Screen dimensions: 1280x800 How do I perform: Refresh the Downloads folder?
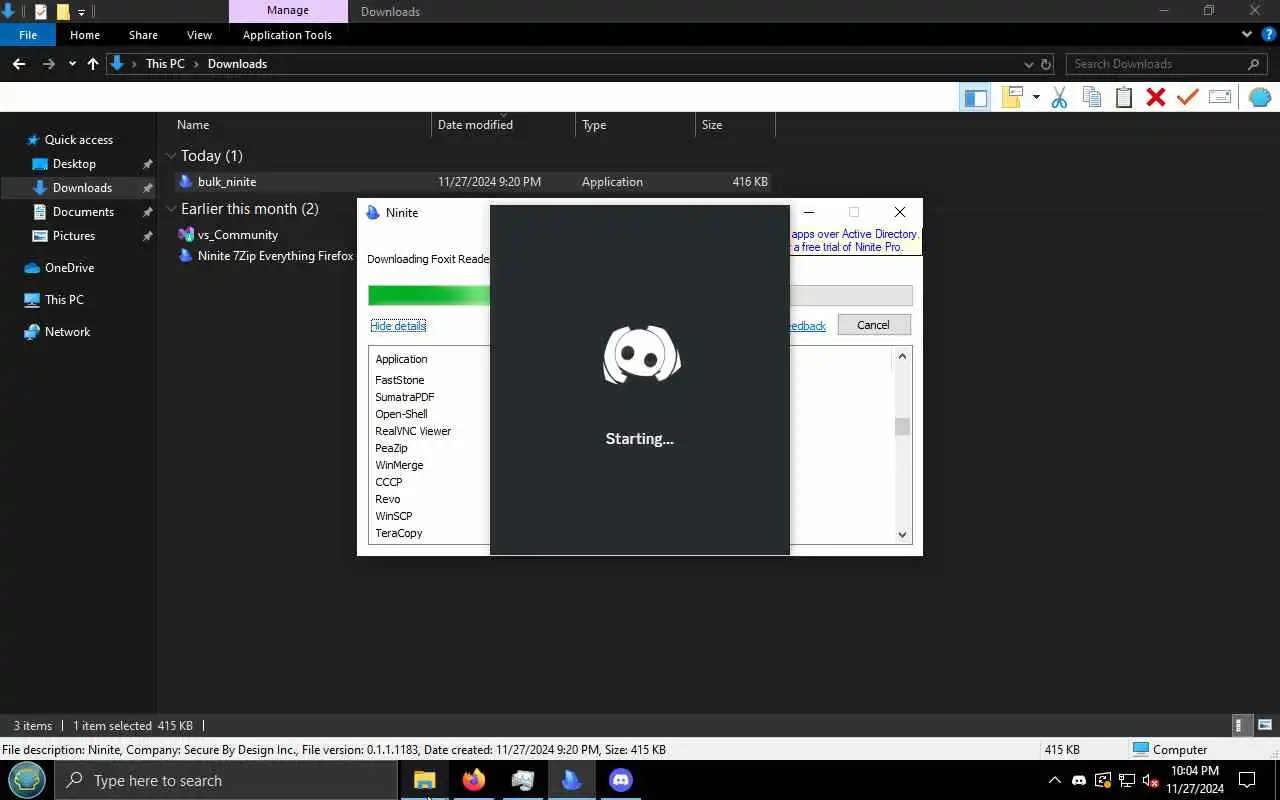click(x=1046, y=64)
